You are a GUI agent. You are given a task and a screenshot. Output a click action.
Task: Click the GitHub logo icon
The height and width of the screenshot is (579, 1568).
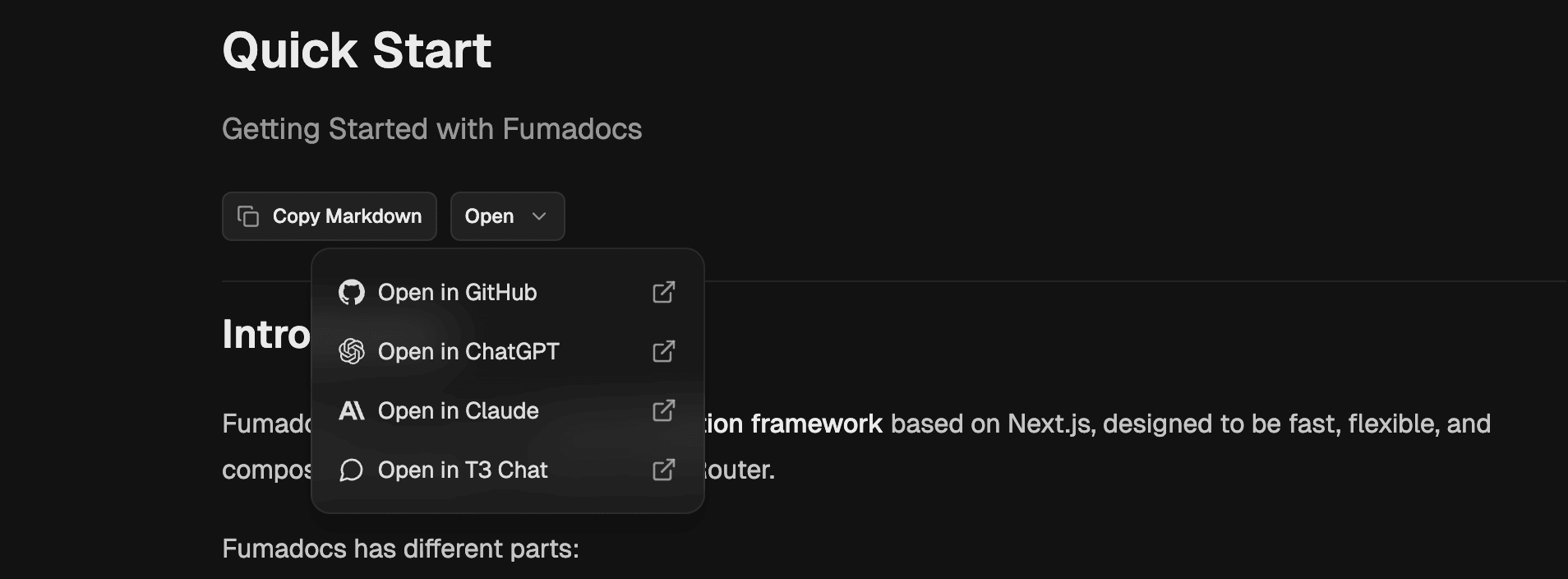353,292
